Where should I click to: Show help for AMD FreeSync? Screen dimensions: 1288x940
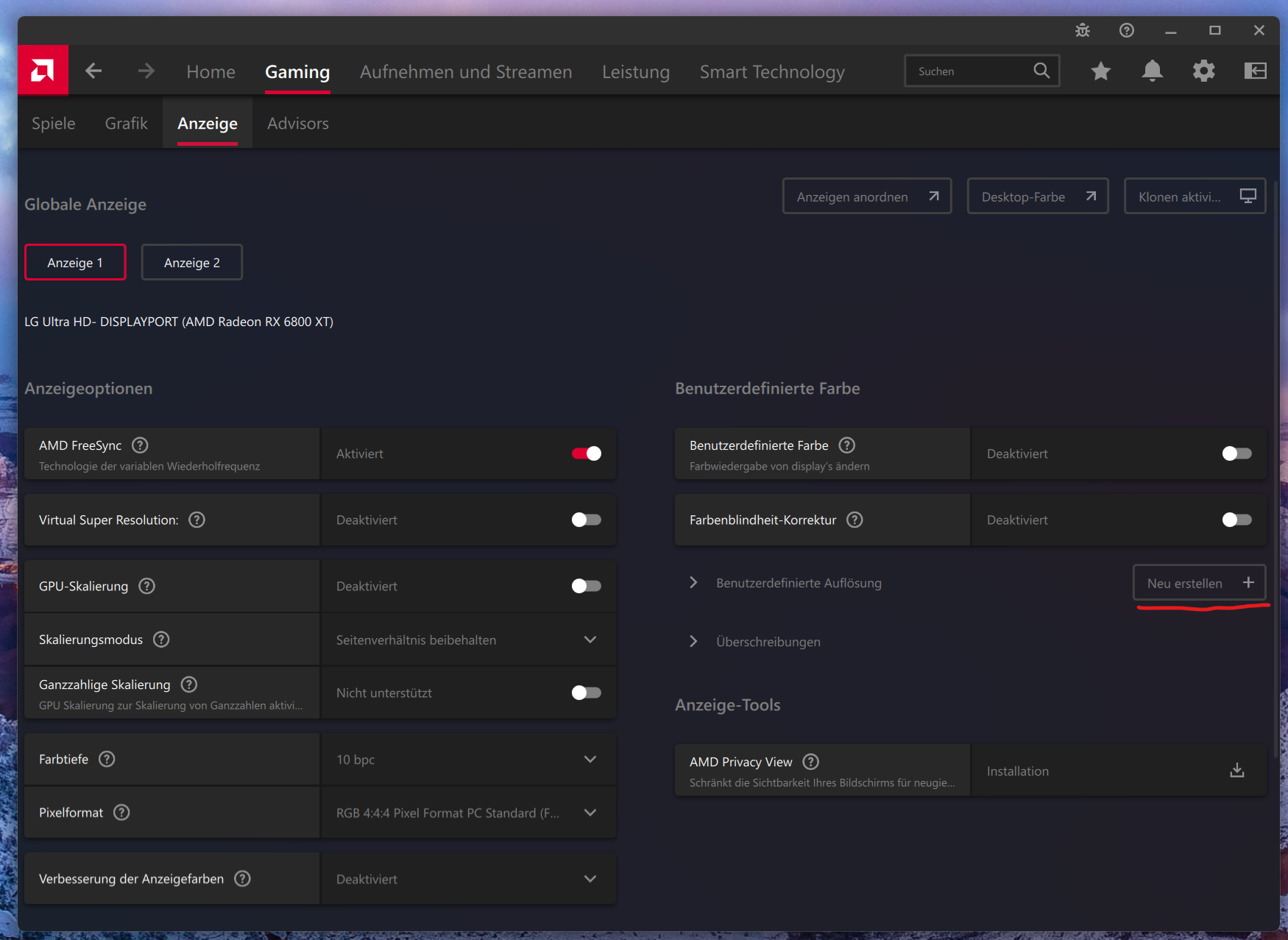[140, 445]
